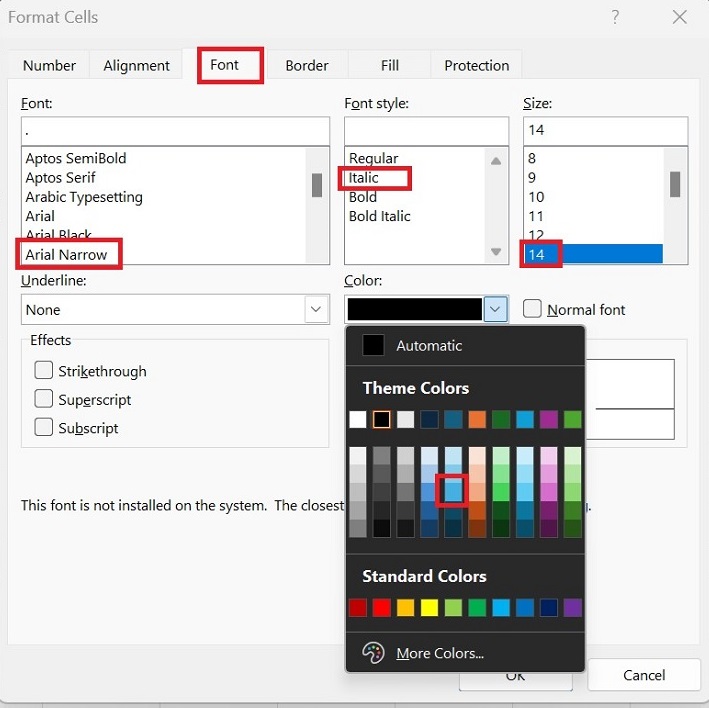Select Arial font in list
The image size is (709, 708).
pos(40,216)
